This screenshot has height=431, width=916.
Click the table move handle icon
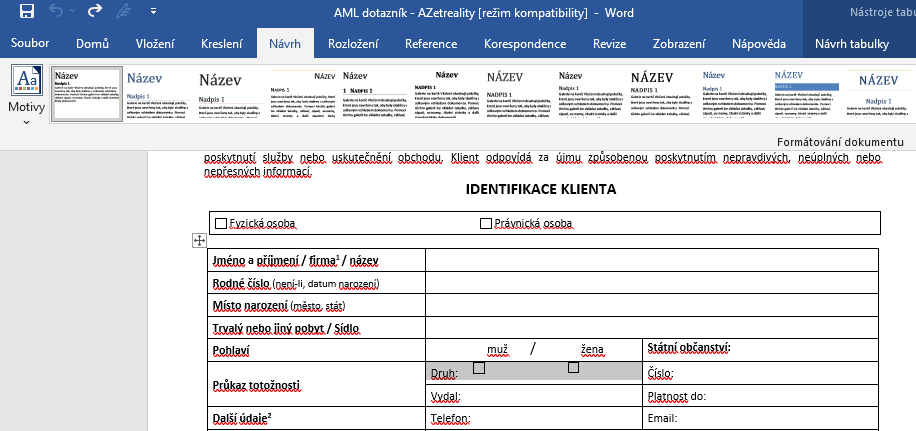point(199,240)
